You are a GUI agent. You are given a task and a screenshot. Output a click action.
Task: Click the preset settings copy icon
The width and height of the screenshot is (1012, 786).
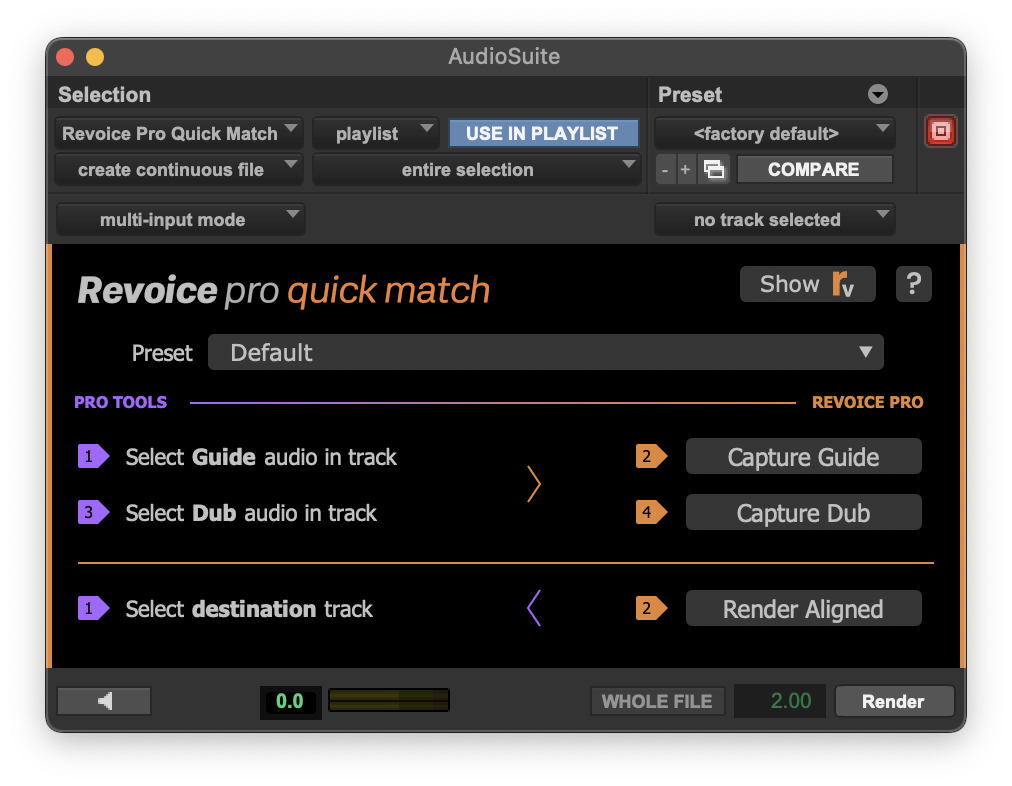(x=713, y=170)
